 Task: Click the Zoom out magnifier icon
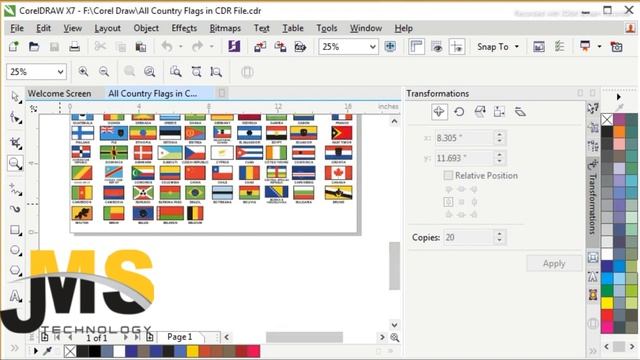[x=104, y=72]
